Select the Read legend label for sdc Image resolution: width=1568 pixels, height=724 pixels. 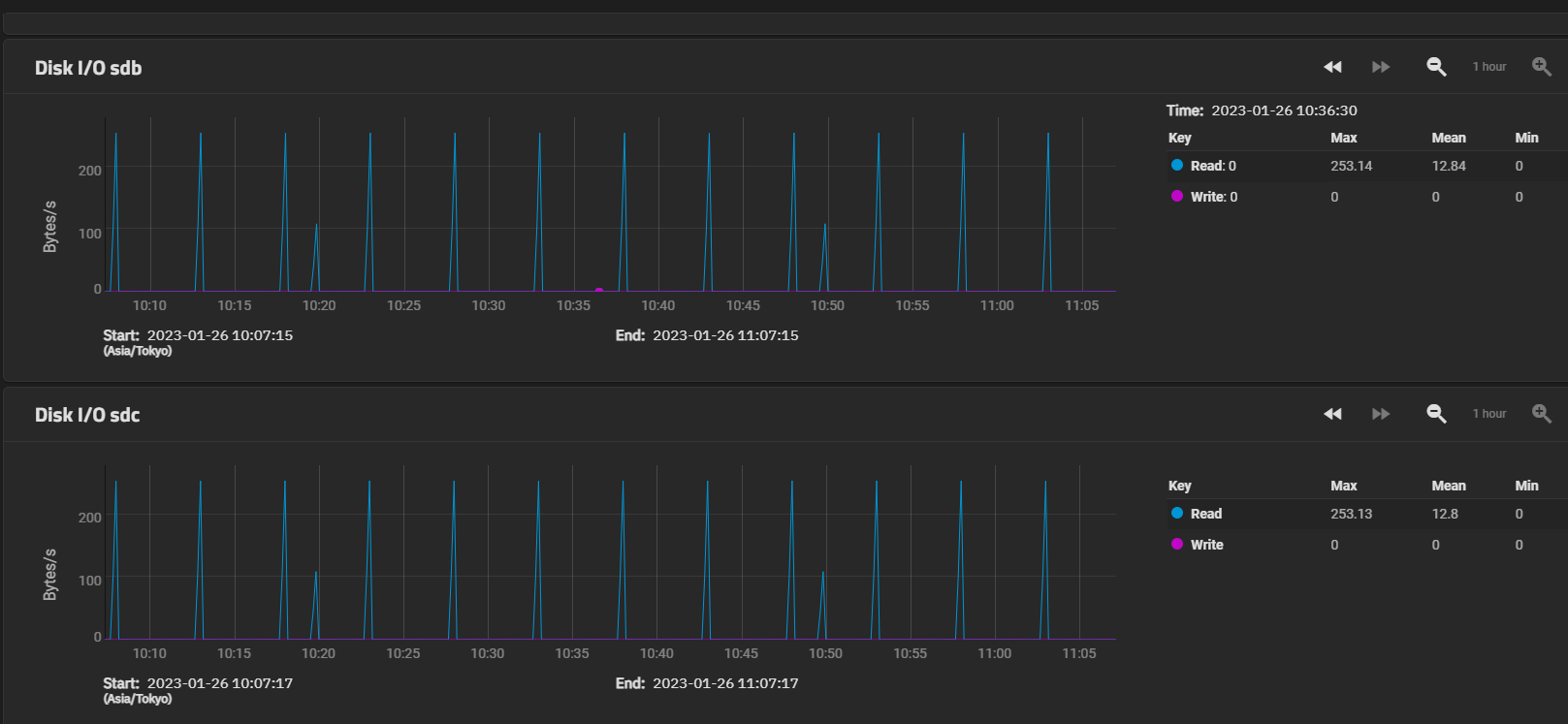(x=1206, y=514)
